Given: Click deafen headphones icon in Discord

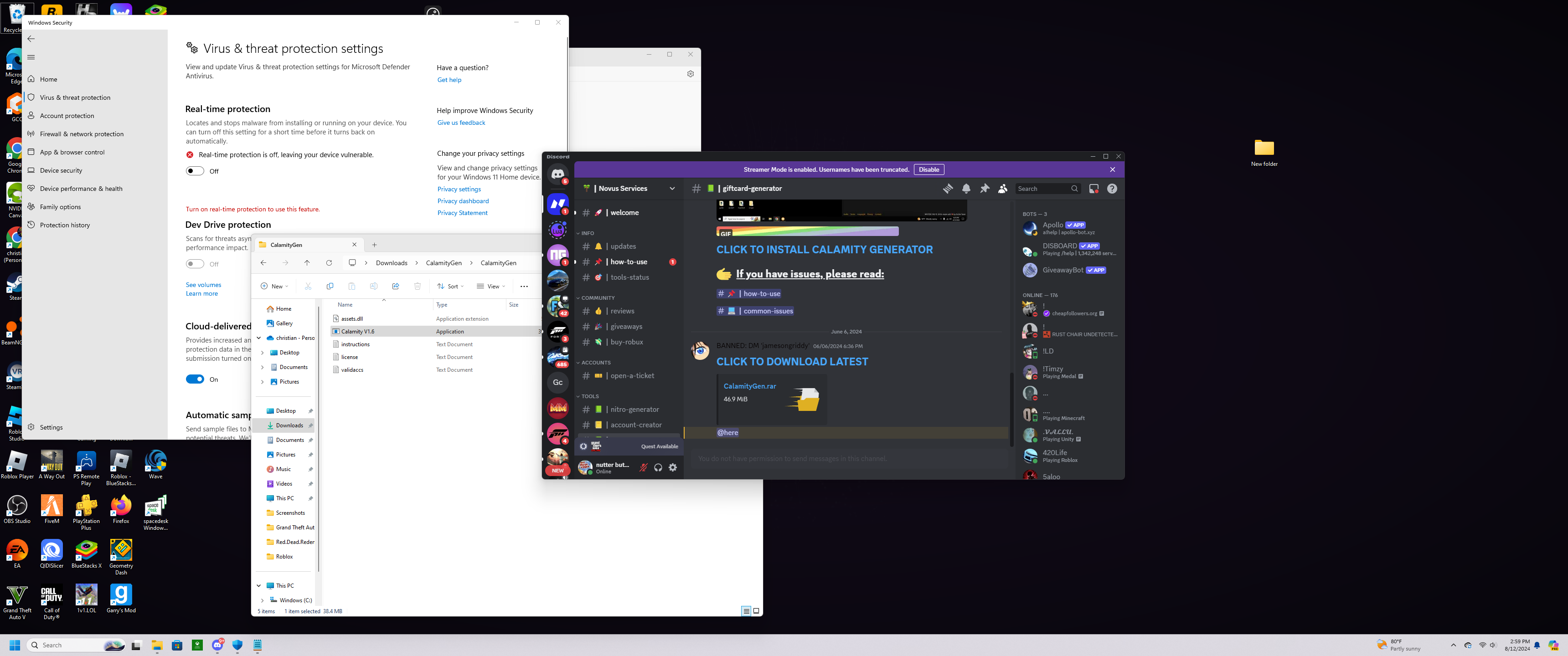Looking at the screenshot, I should tap(658, 467).
